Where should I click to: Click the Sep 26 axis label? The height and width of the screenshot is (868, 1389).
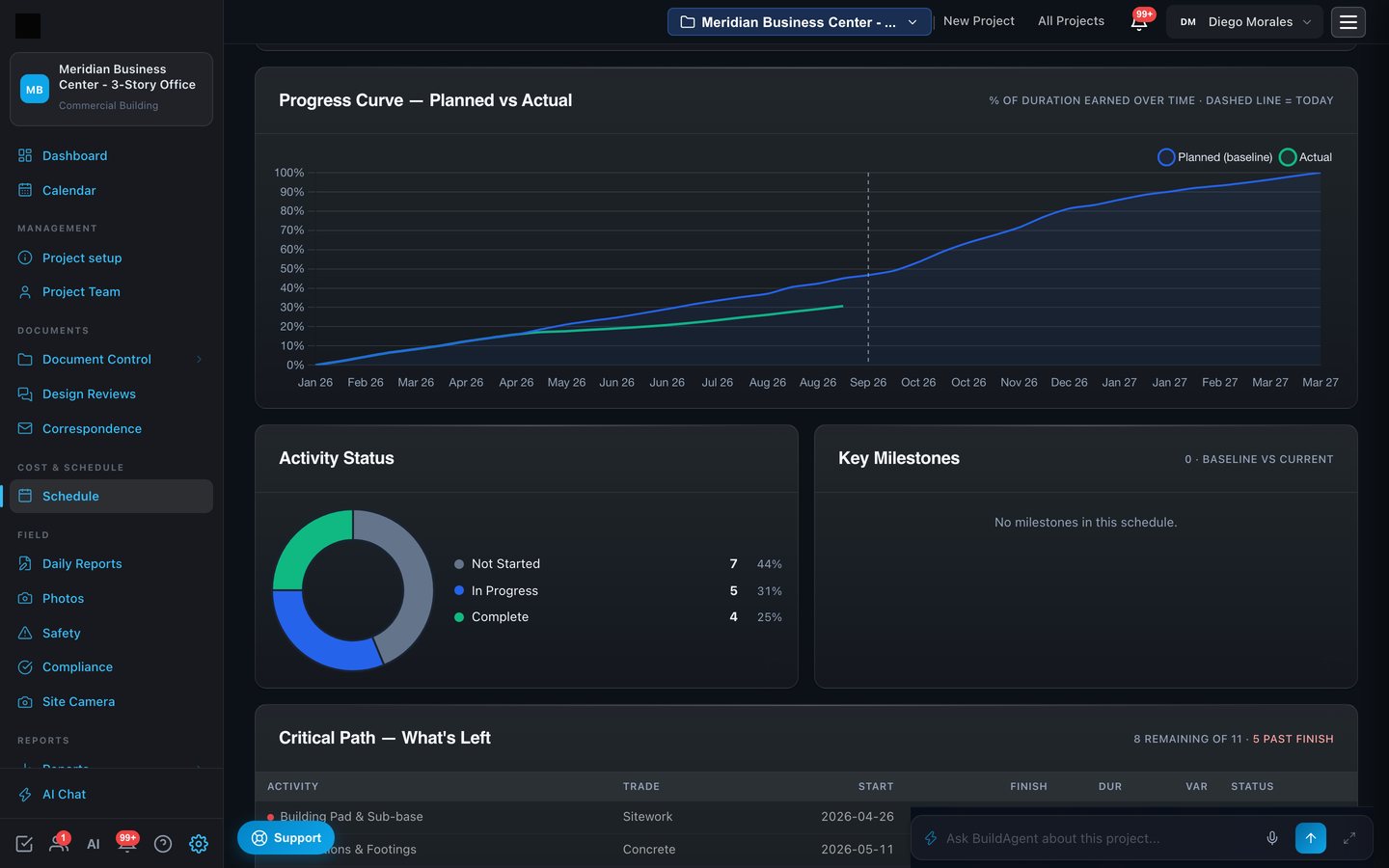pos(868,383)
